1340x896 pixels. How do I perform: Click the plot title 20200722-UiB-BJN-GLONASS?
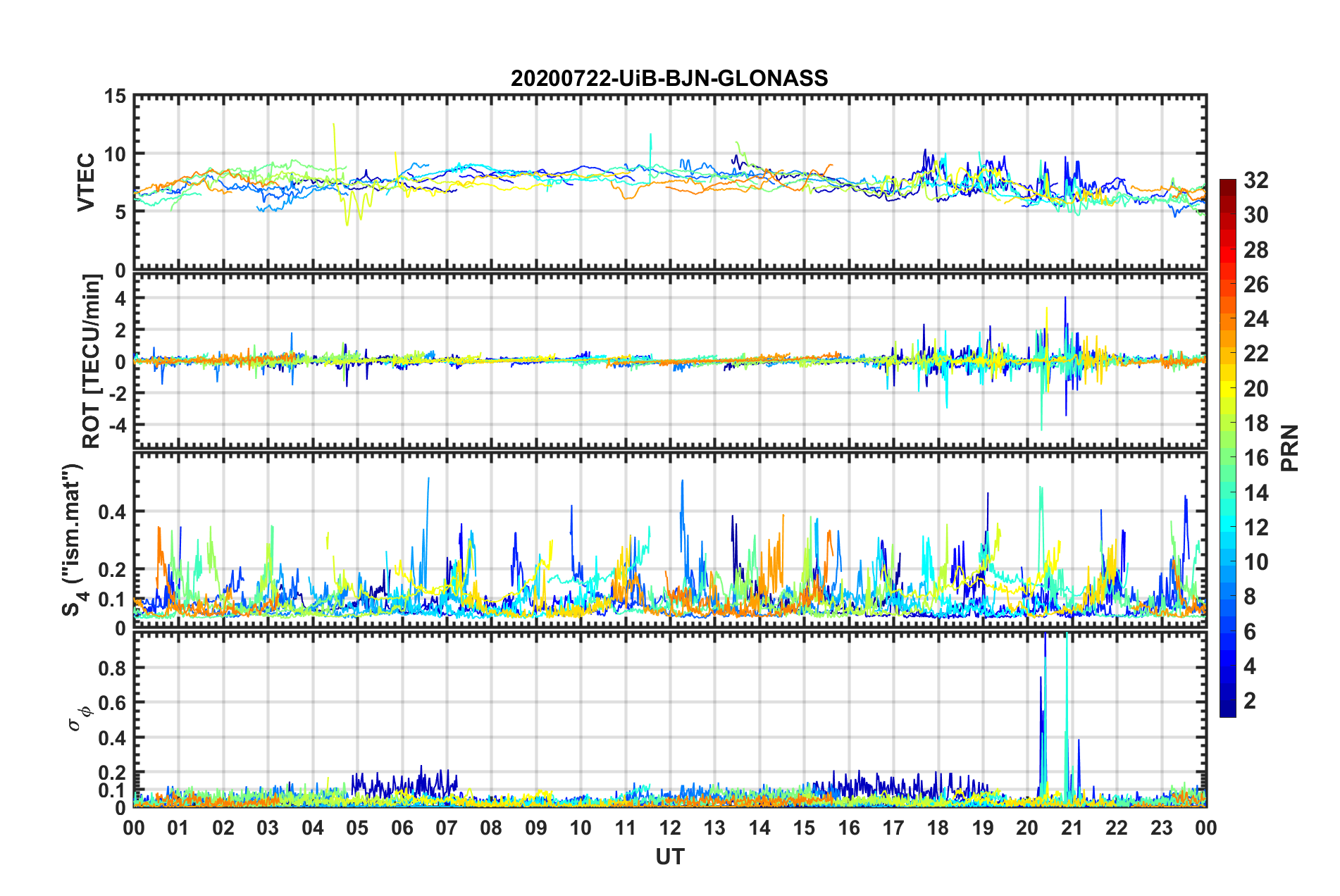pyautogui.click(x=669, y=78)
